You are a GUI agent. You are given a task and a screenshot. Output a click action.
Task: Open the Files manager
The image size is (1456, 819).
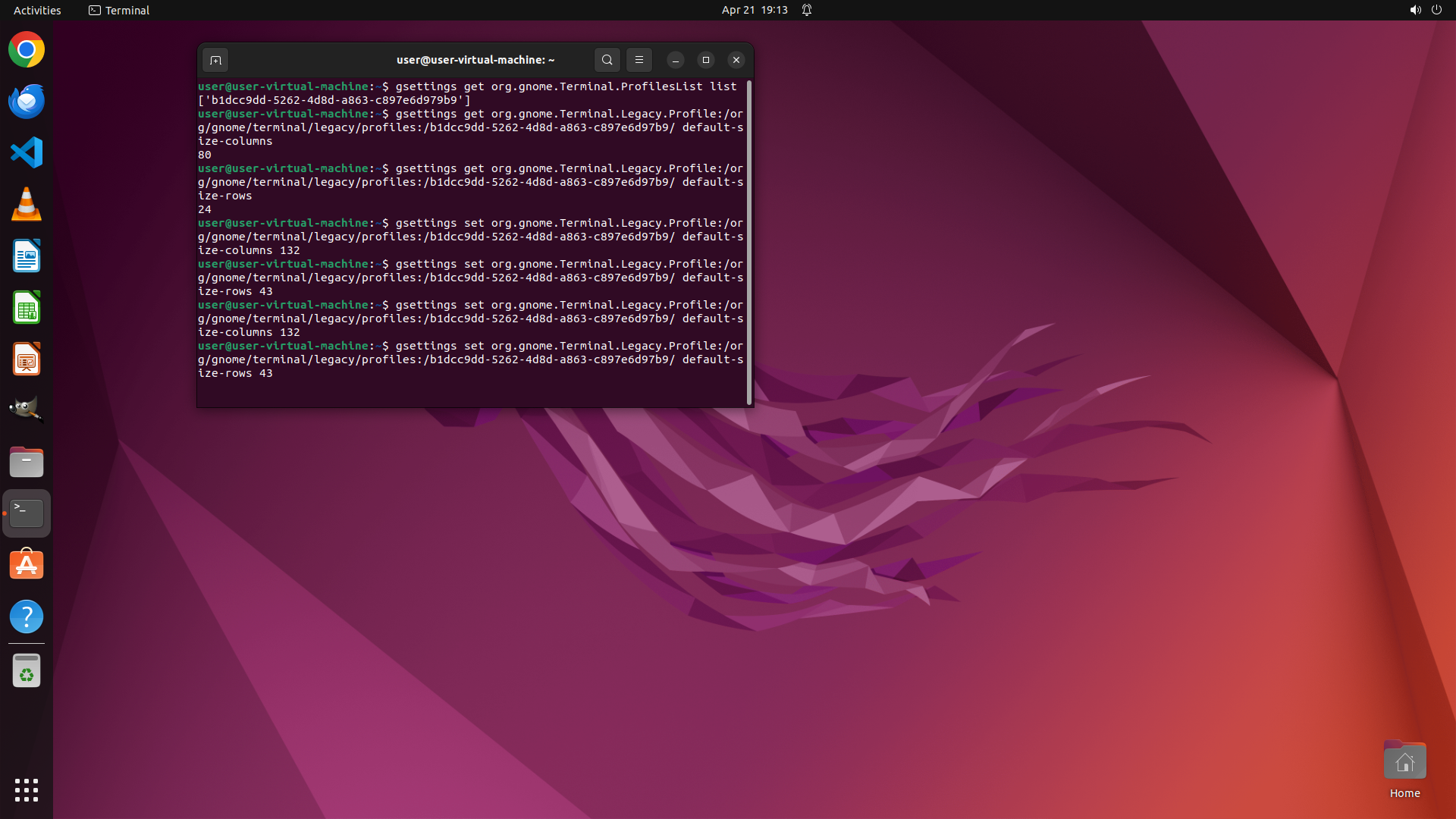click(x=27, y=462)
